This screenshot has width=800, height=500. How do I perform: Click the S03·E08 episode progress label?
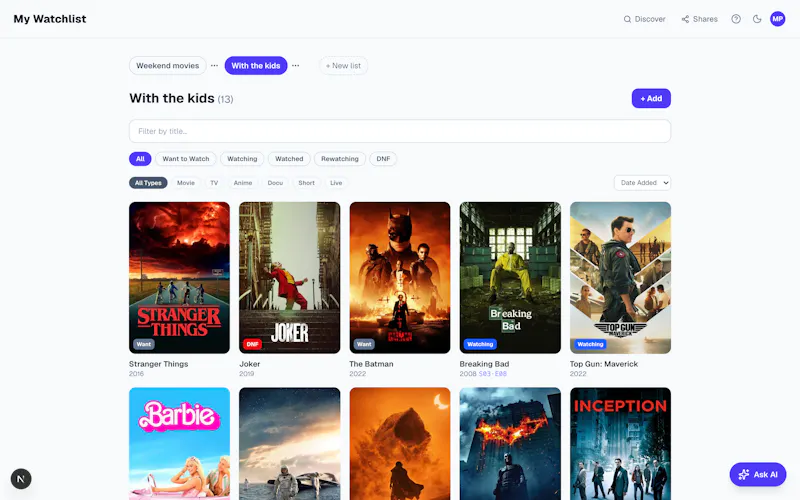tap(493, 373)
